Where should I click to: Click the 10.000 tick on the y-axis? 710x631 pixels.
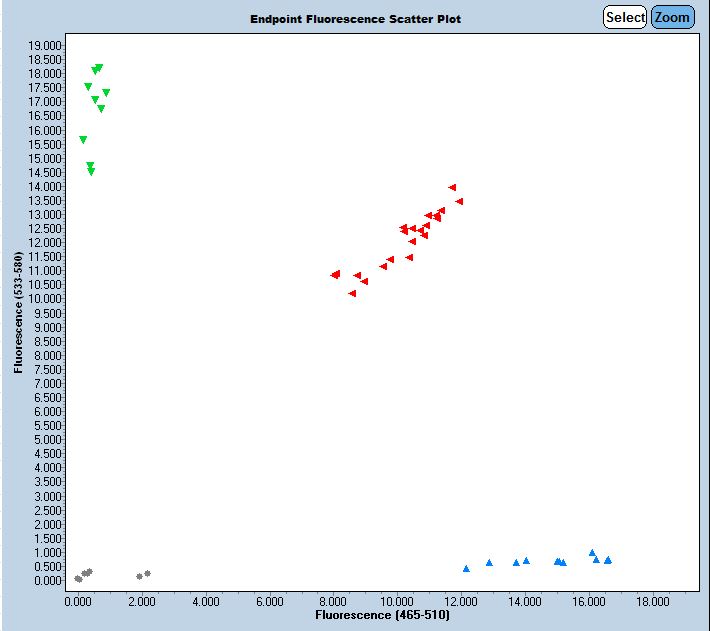(x=46, y=299)
